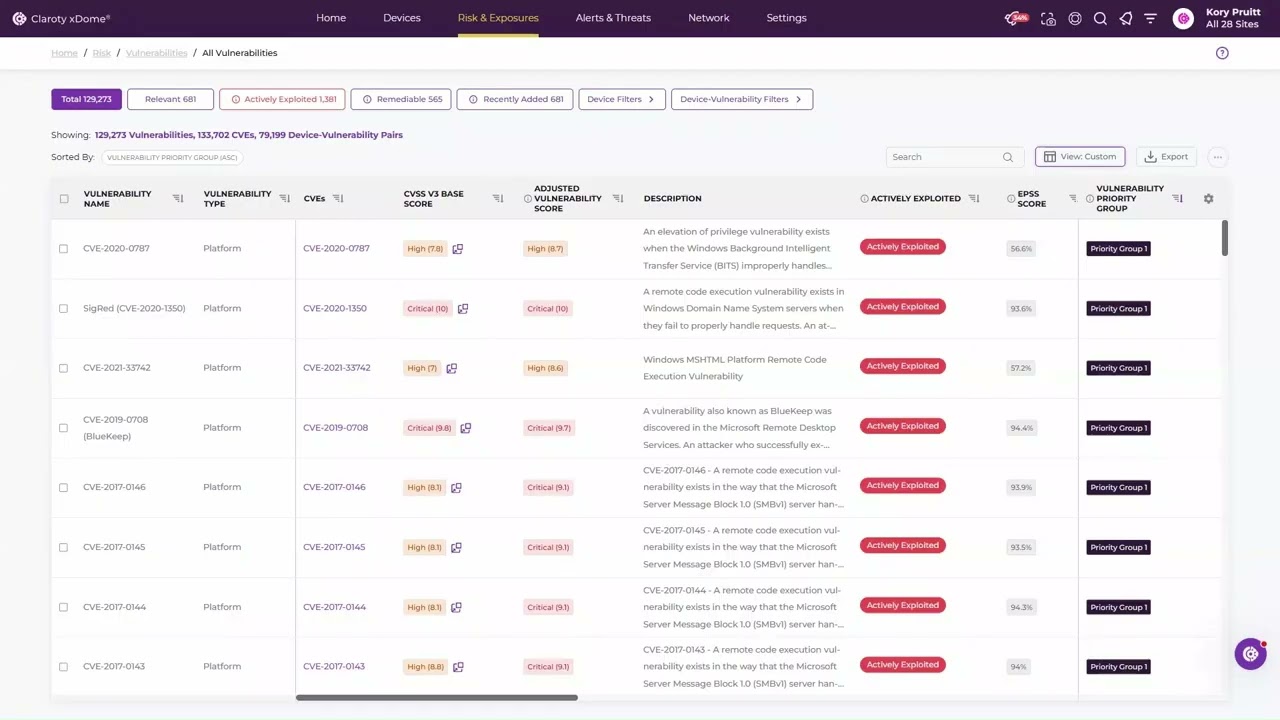
Task: Open the Adjusted Vulnerability Score column menu
Action: coord(617,198)
